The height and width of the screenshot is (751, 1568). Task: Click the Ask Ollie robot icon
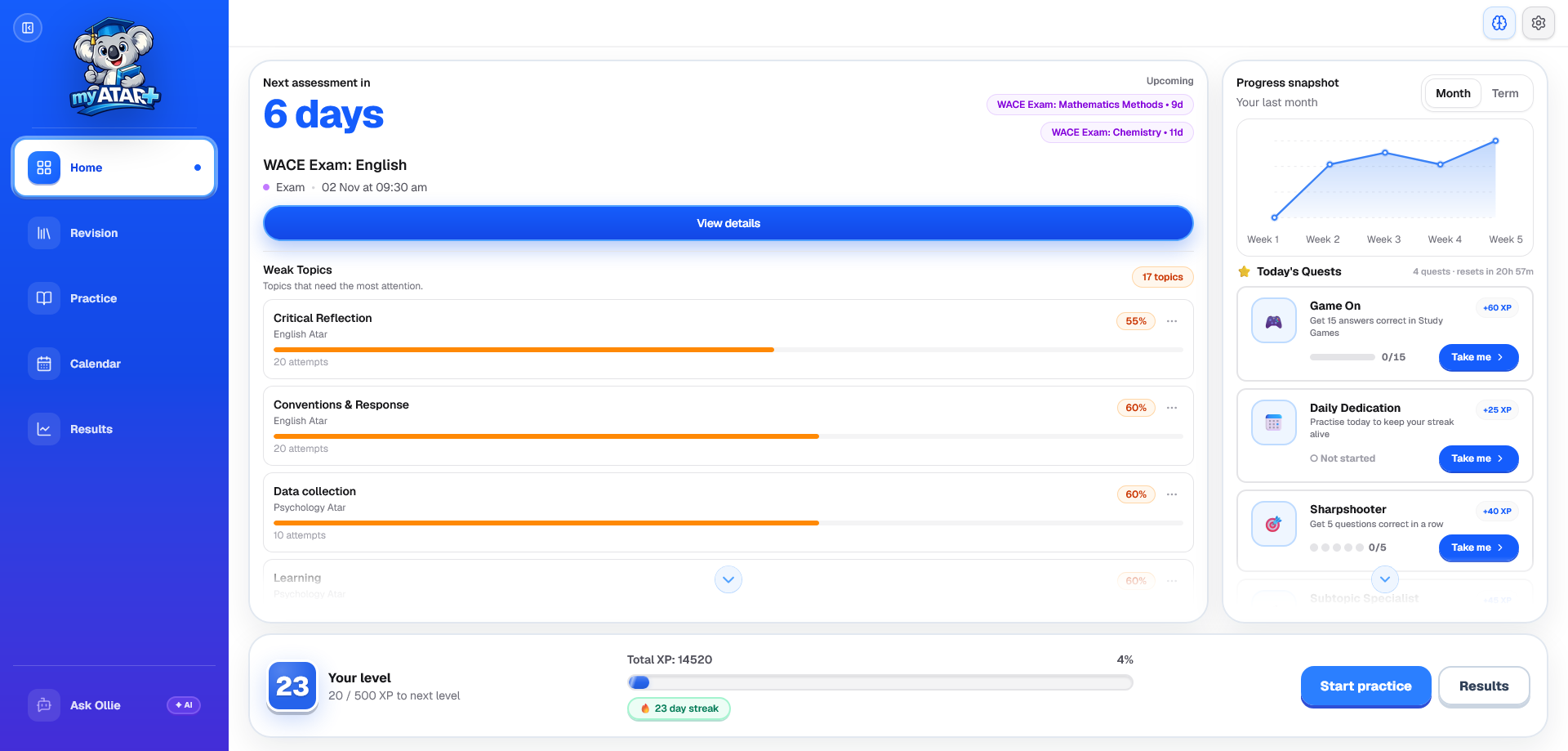tap(44, 705)
